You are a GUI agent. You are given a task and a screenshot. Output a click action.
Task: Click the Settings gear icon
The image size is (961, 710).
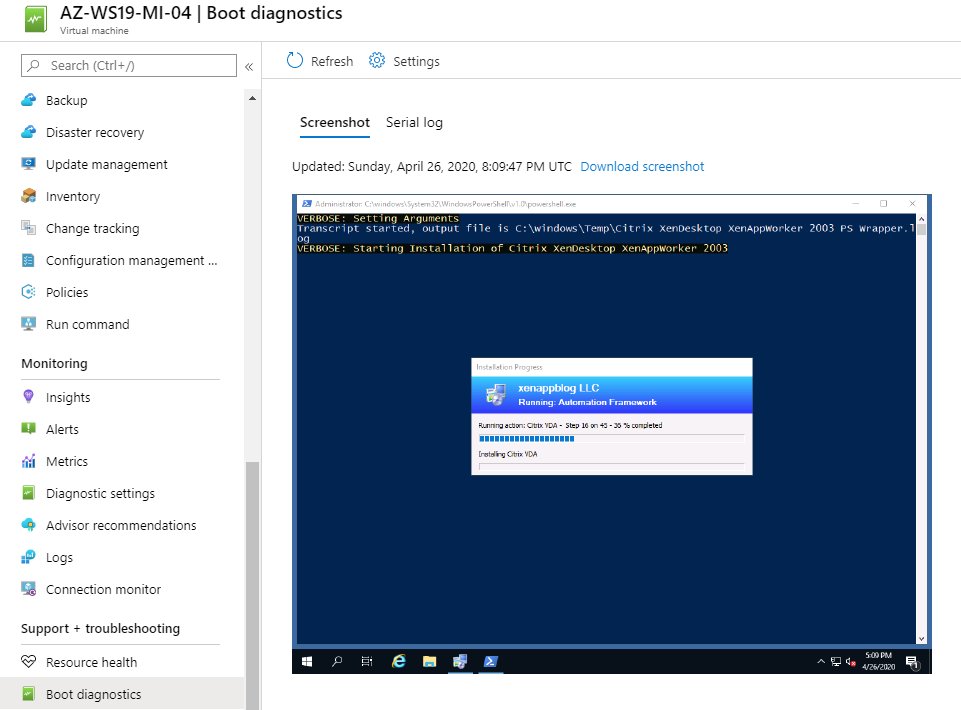tap(376, 60)
